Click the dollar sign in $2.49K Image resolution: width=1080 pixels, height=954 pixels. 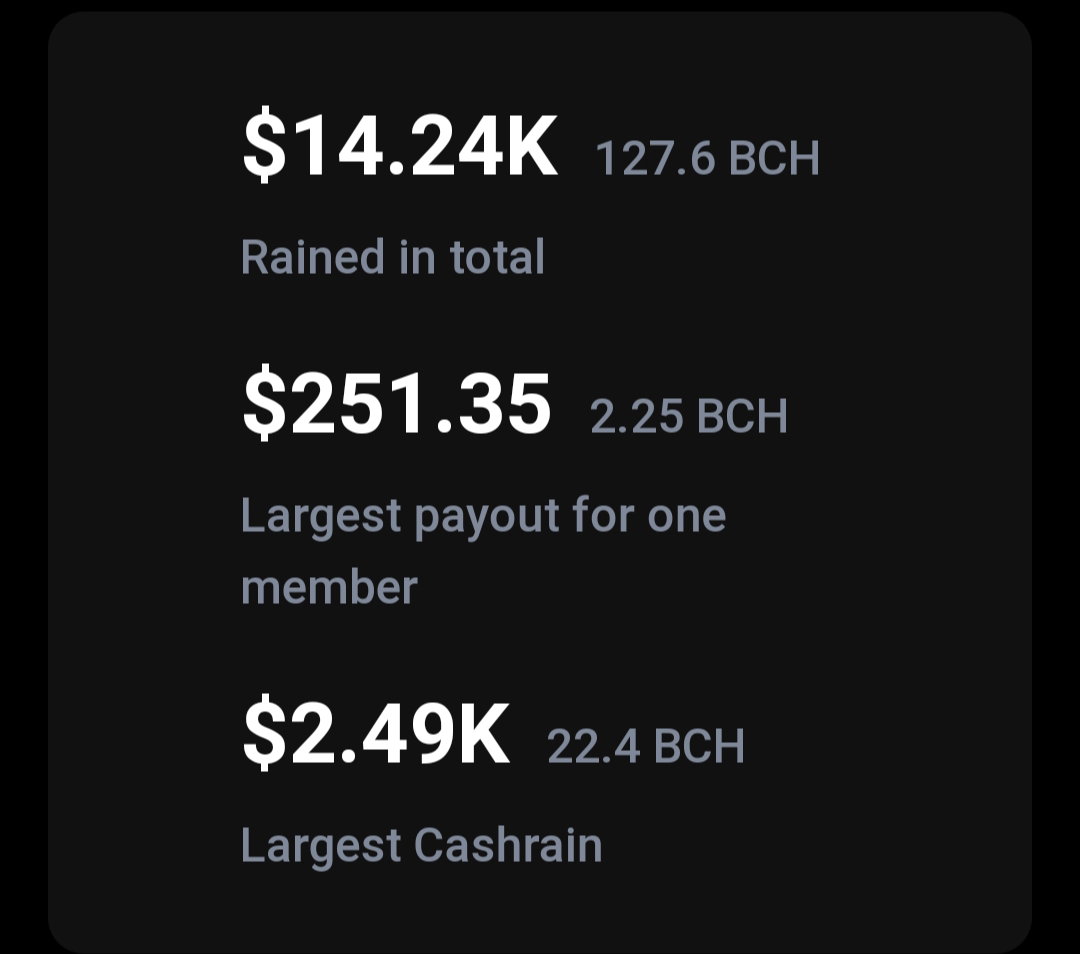(x=264, y=734)
